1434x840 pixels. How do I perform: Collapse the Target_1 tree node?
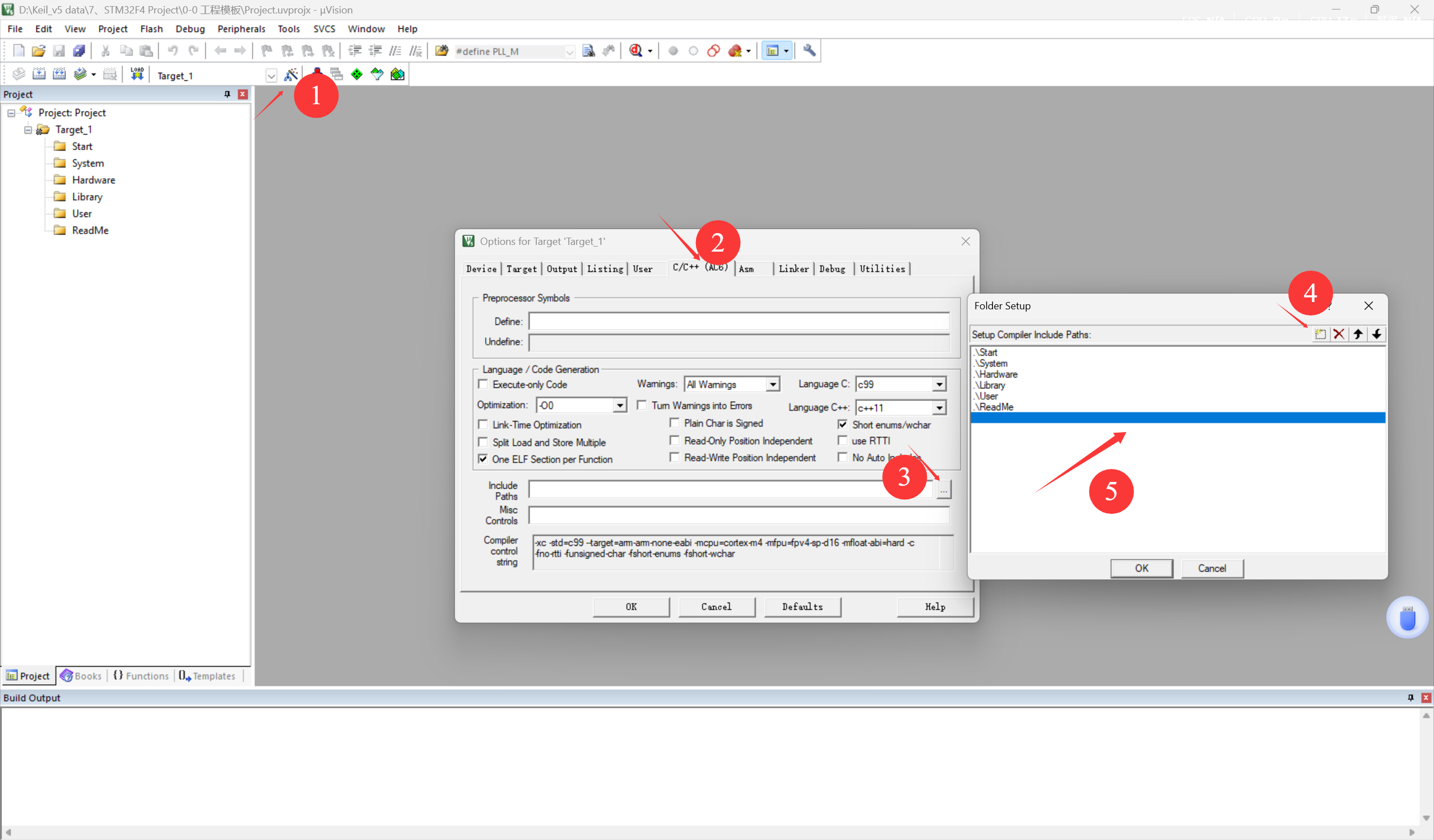28,130
